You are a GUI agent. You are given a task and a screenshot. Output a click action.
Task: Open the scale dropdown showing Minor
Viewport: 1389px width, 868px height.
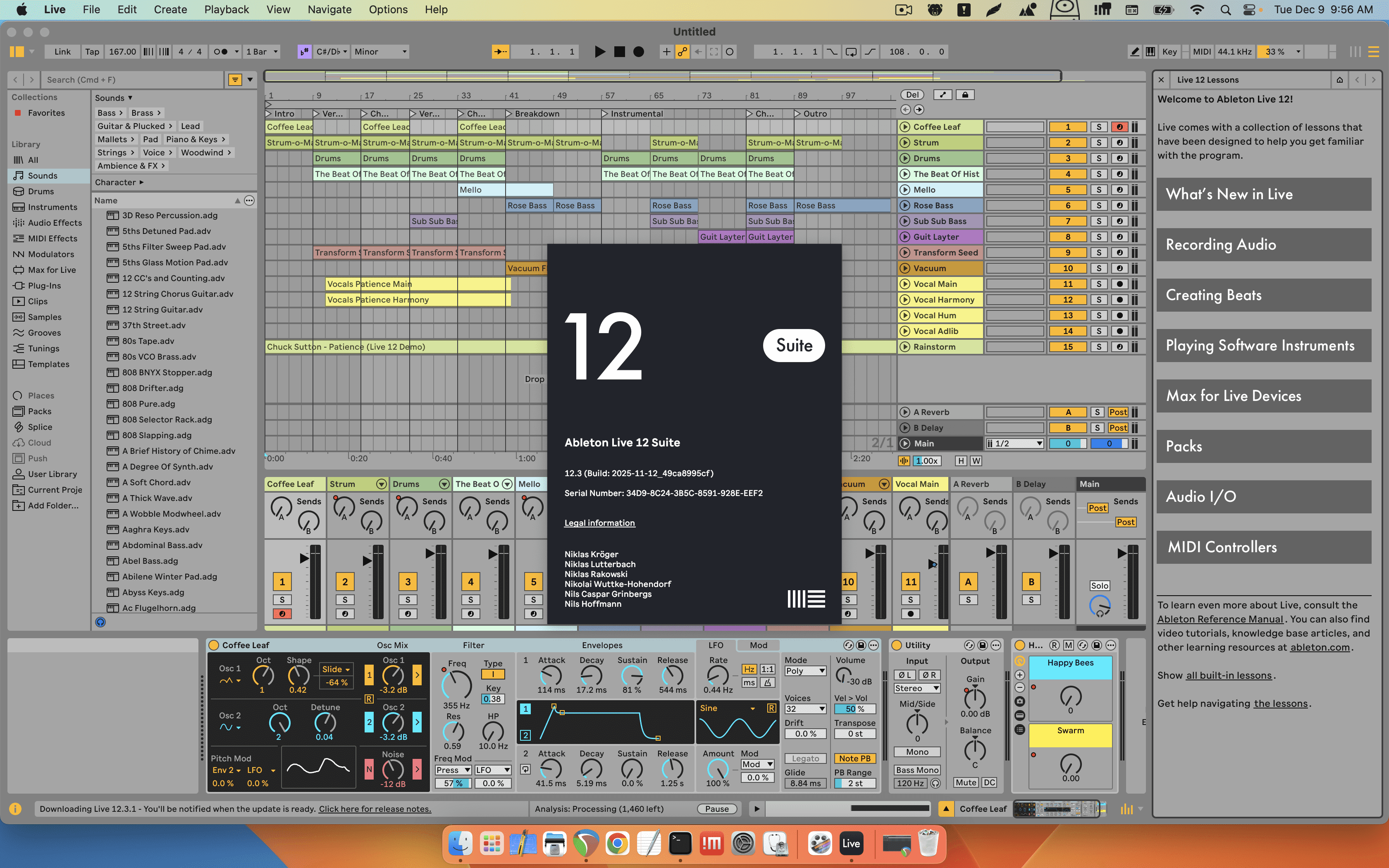pos(379,51)
